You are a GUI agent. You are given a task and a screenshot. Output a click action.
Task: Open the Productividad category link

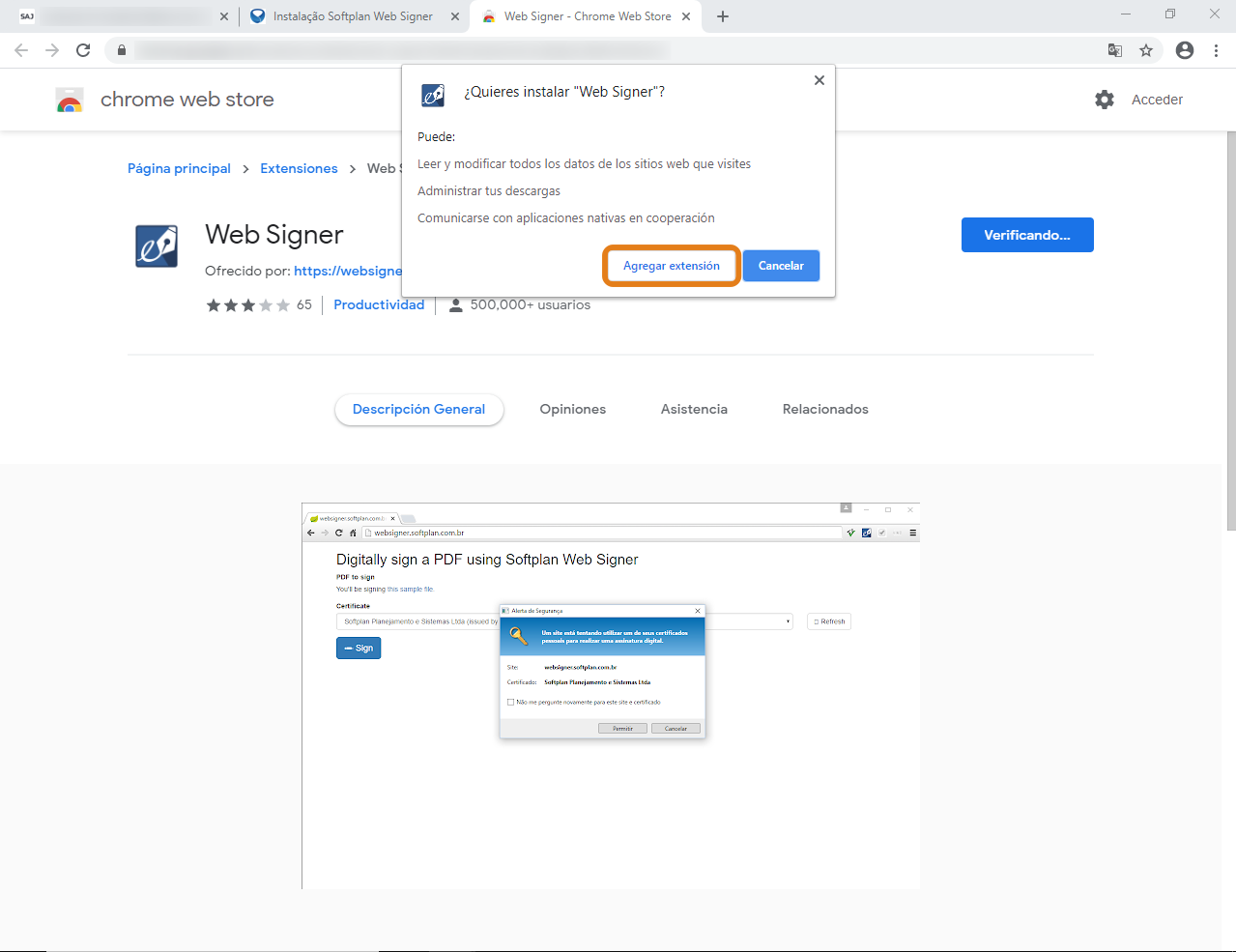[379, 304]
